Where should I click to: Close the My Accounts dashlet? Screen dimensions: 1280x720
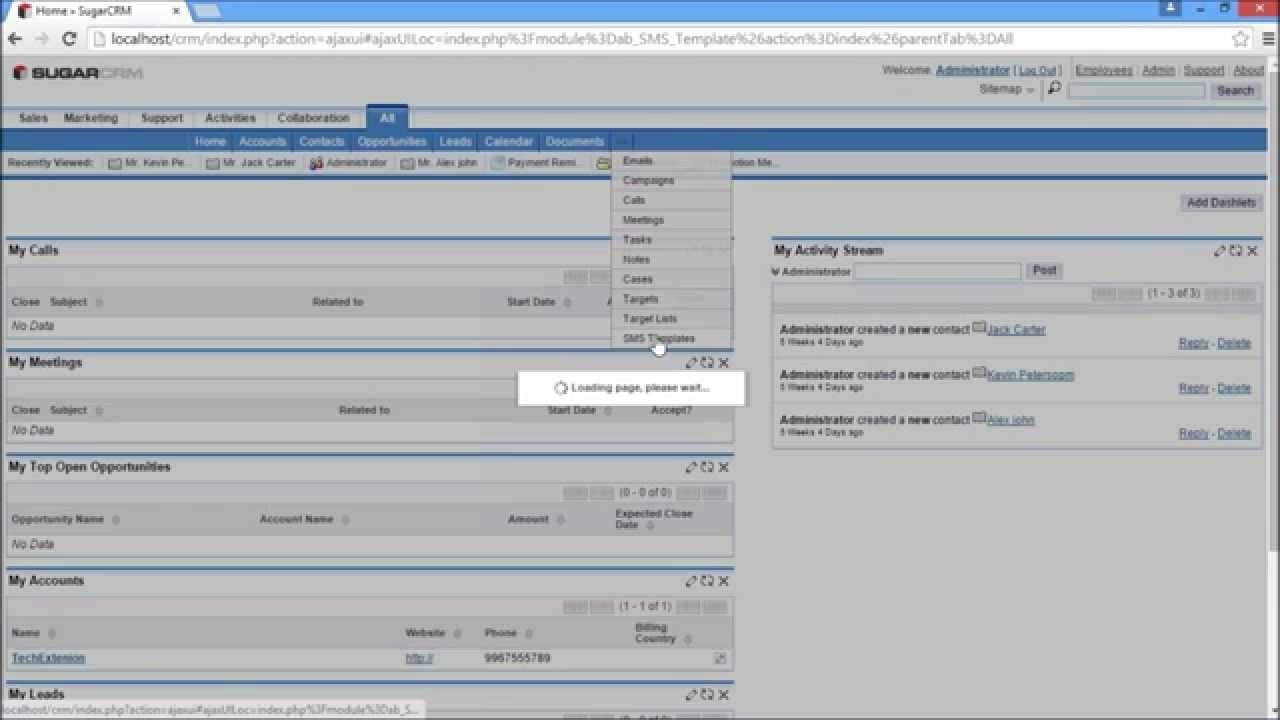[724, 581]
